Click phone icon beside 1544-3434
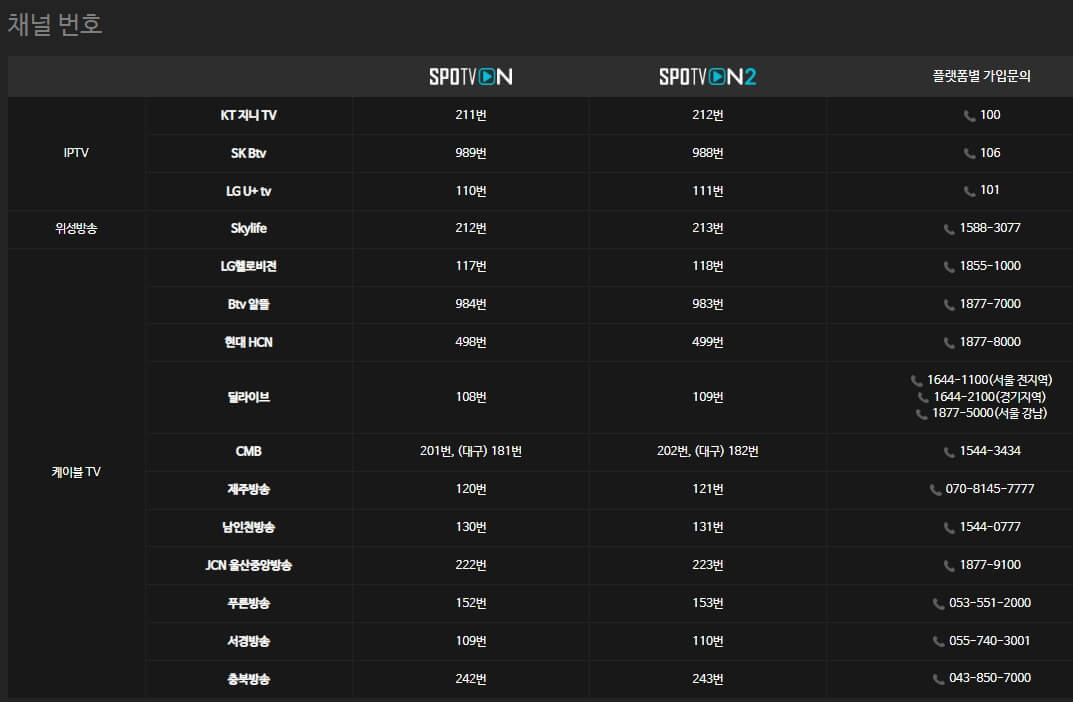The height and width of the screenshot is (702, 1073). tap(949, 452)
